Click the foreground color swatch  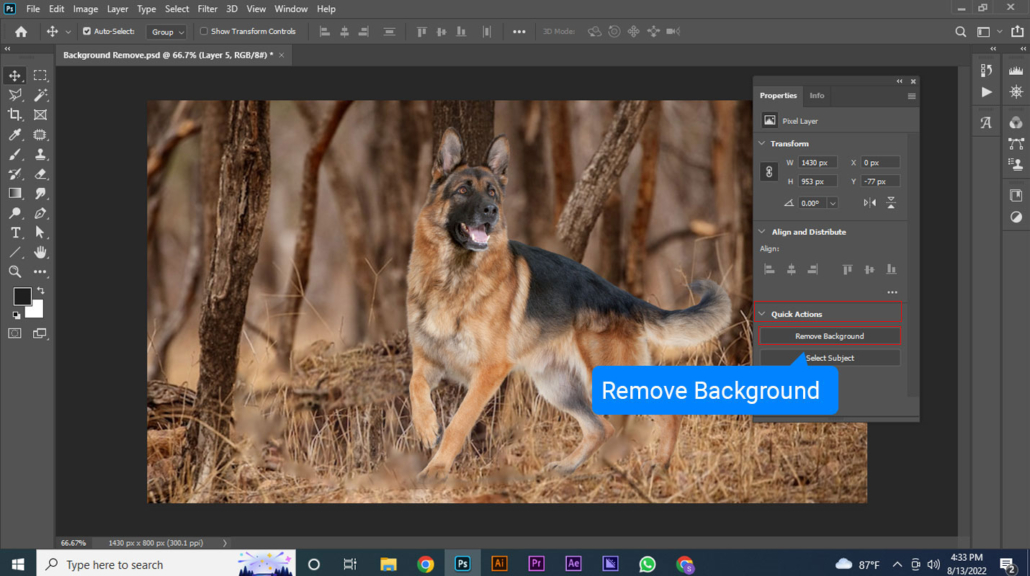coord(22,297)
